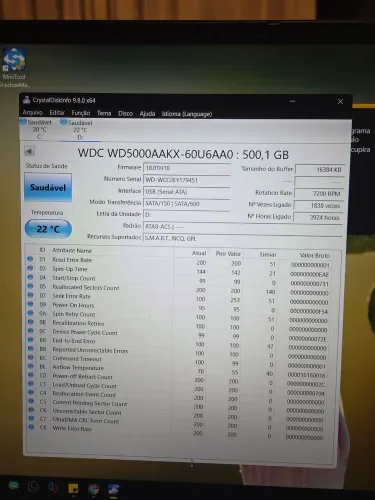Click the Interface field USB (Serial ATA)
This screenshot has height=500, width=375.
tap(186, 192)
